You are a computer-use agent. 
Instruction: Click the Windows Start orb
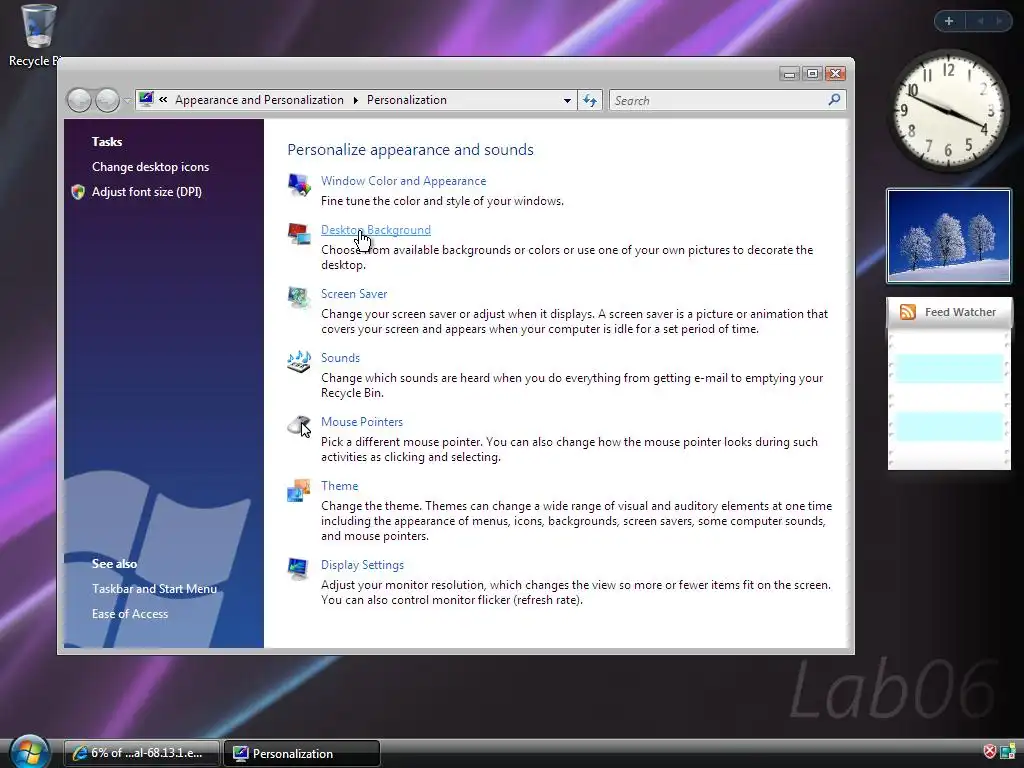click(x=29, y=751)
